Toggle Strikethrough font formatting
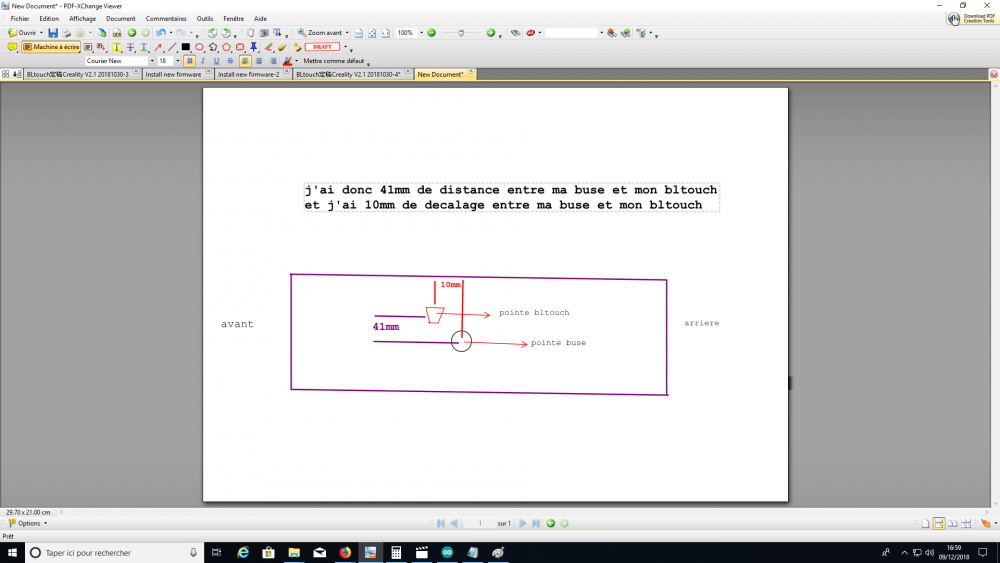1000x563 pixels. pos(230,61)
